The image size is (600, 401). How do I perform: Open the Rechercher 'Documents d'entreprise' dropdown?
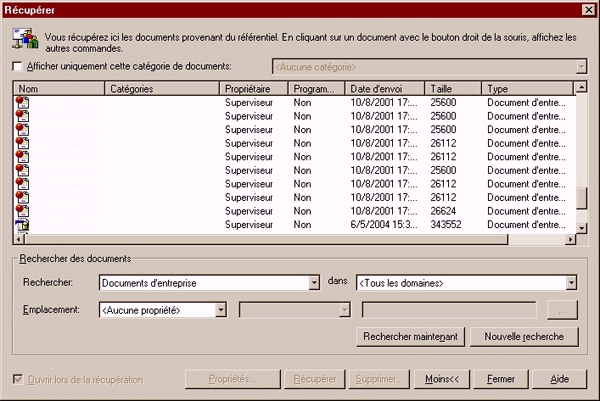coord(313,283)
